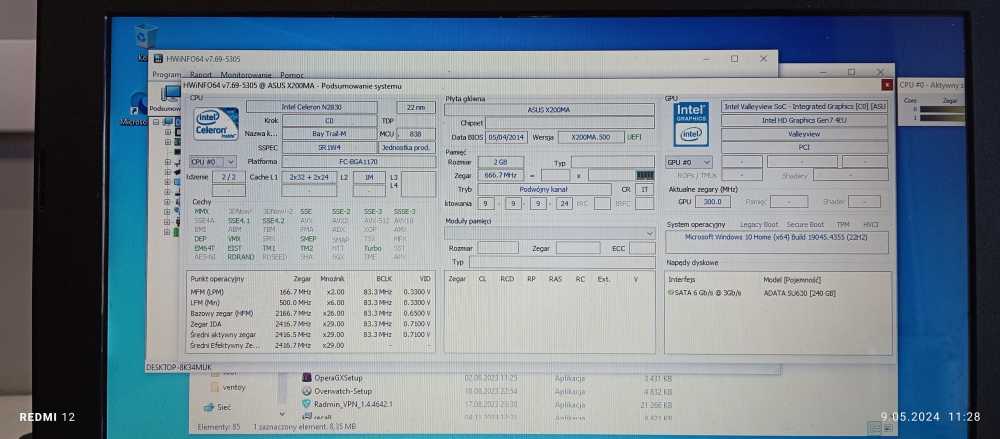The width and height of the screenshot is (1000, 439).
Task: Open the Recycle Bin on desktop
Action: click(145, 37)
